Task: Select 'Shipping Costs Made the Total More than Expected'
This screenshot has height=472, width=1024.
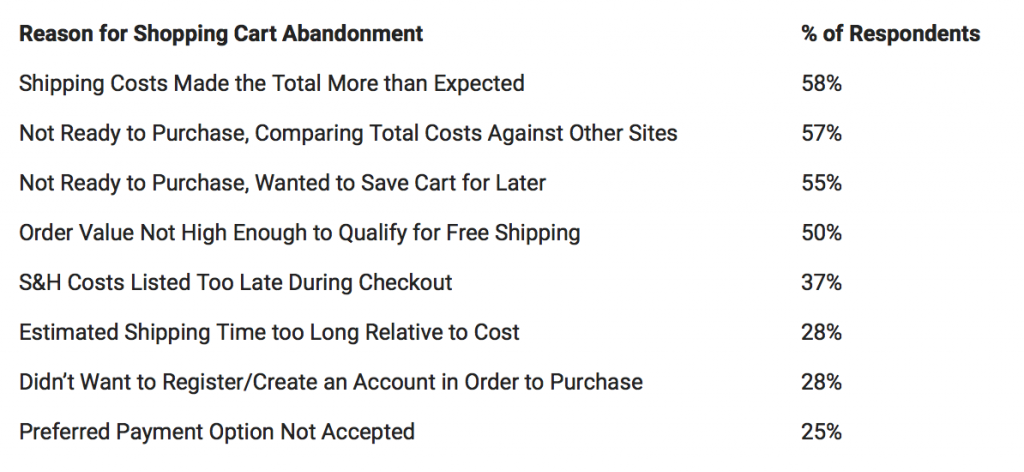Action: click(272, 84)
